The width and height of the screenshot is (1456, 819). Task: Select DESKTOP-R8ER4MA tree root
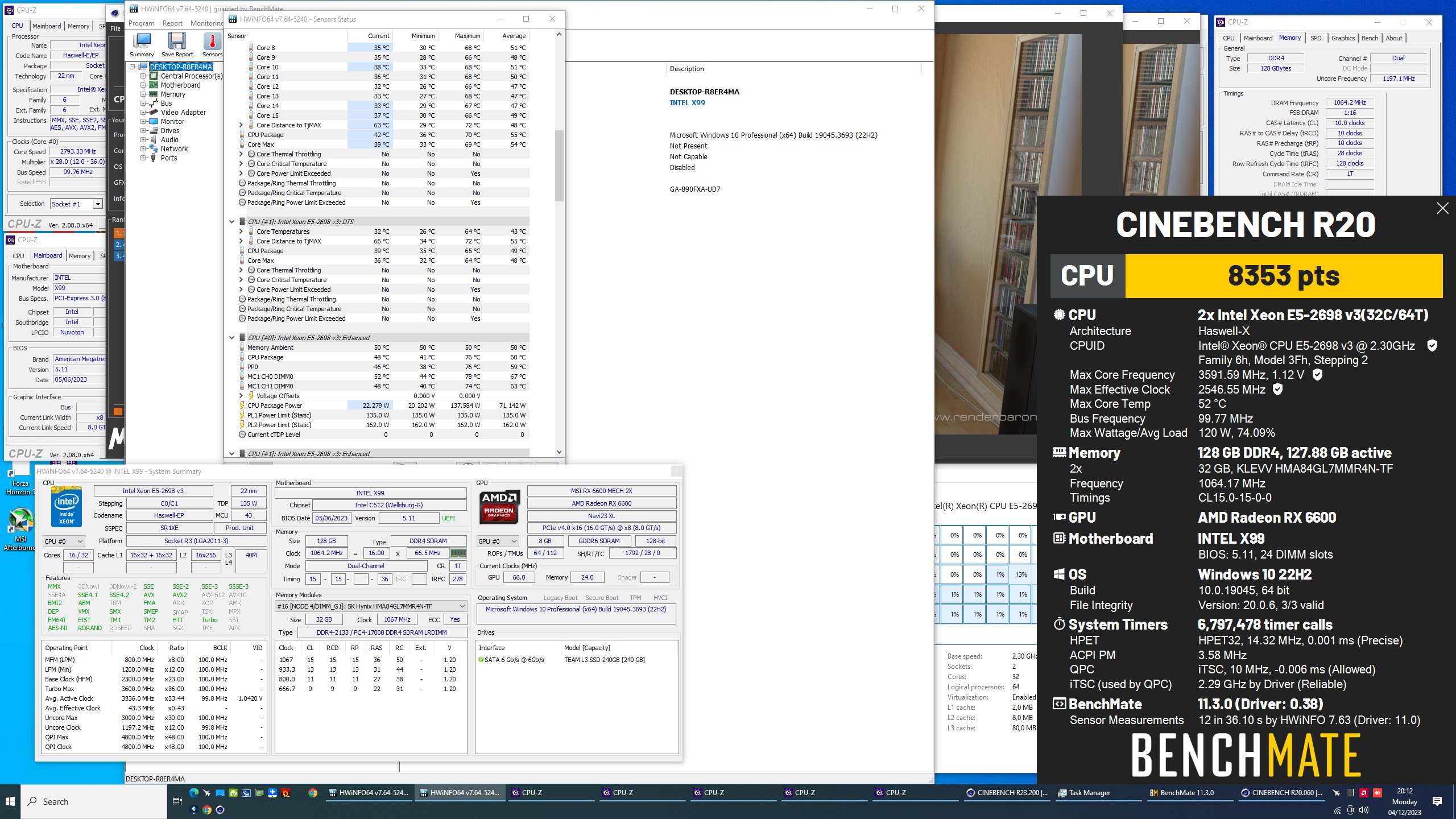(x=181, y=67)
